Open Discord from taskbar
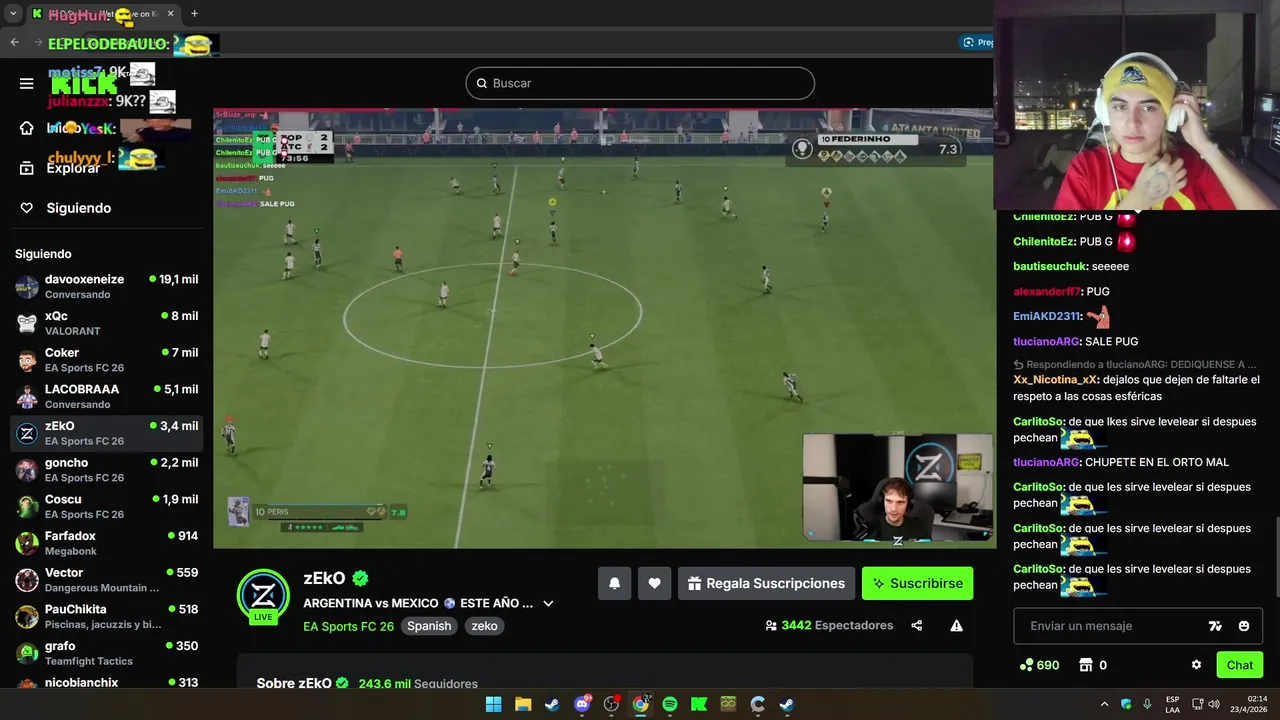The image size is (1280, 720). coord(582,704)
